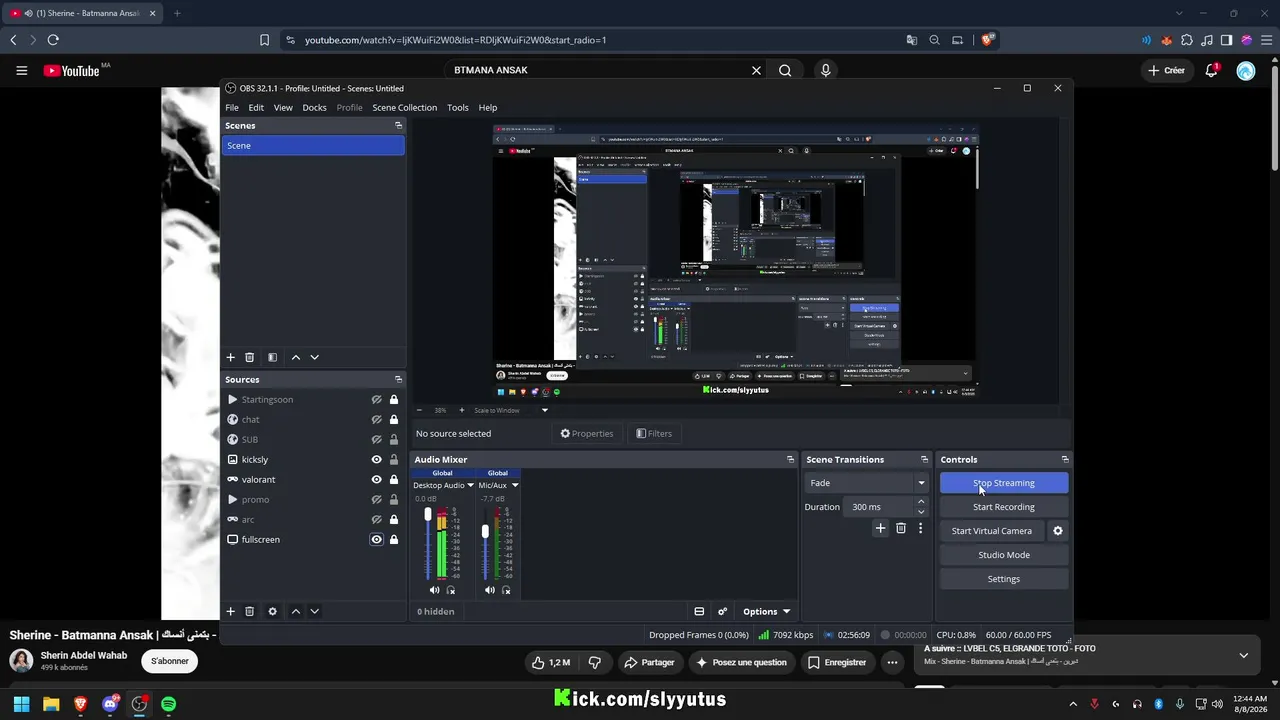Open the OBS Edit menu
Viewport: 1280px width, 720px height.
[x=256, y=107]
